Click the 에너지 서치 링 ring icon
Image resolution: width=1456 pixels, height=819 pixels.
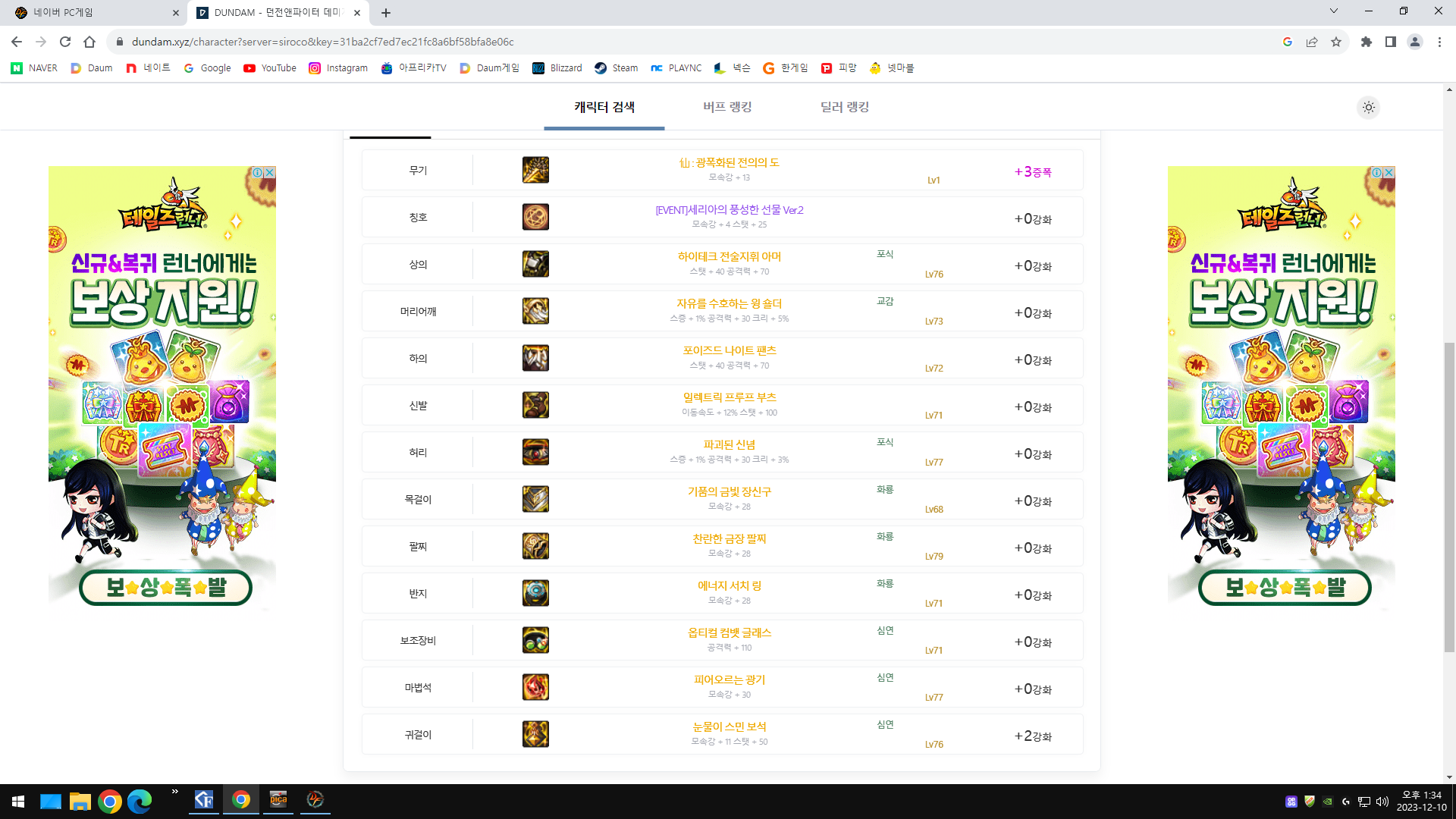[x=535, y=593]
